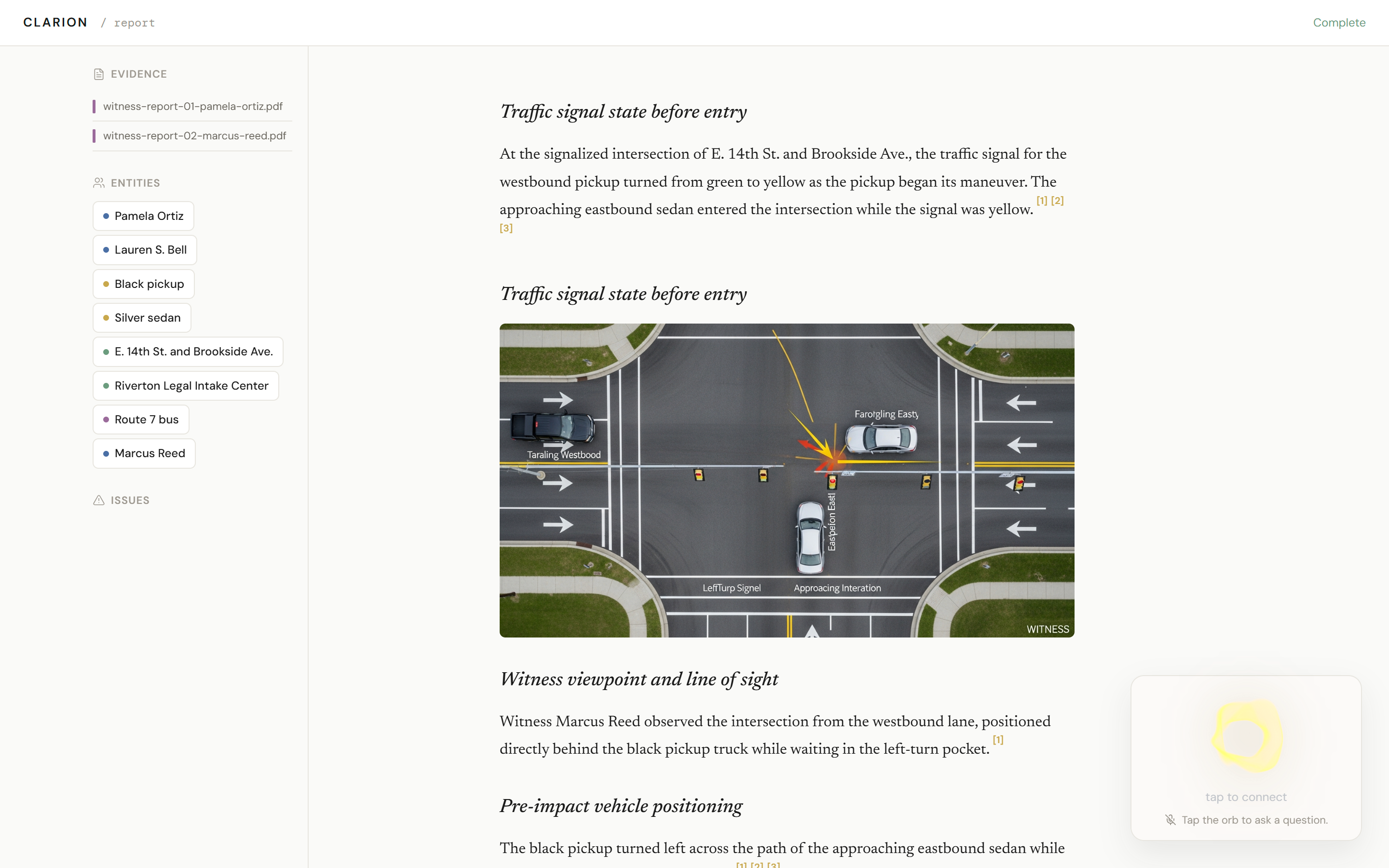Open witness-report-02-marcus-reed.pdf
This screenshot has width=1389, height=868.
194,136
